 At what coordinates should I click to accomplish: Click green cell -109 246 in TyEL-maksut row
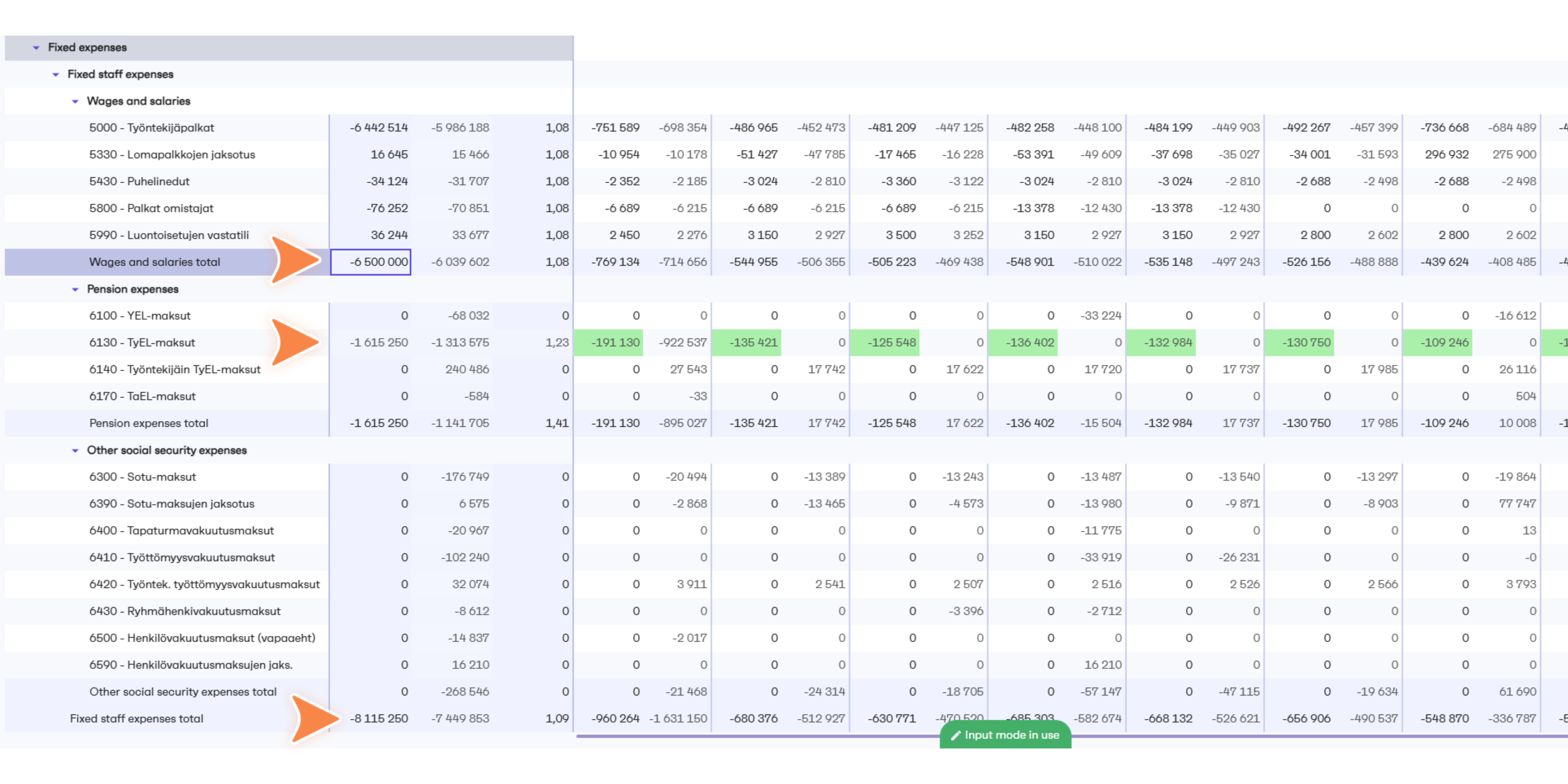1438,343
